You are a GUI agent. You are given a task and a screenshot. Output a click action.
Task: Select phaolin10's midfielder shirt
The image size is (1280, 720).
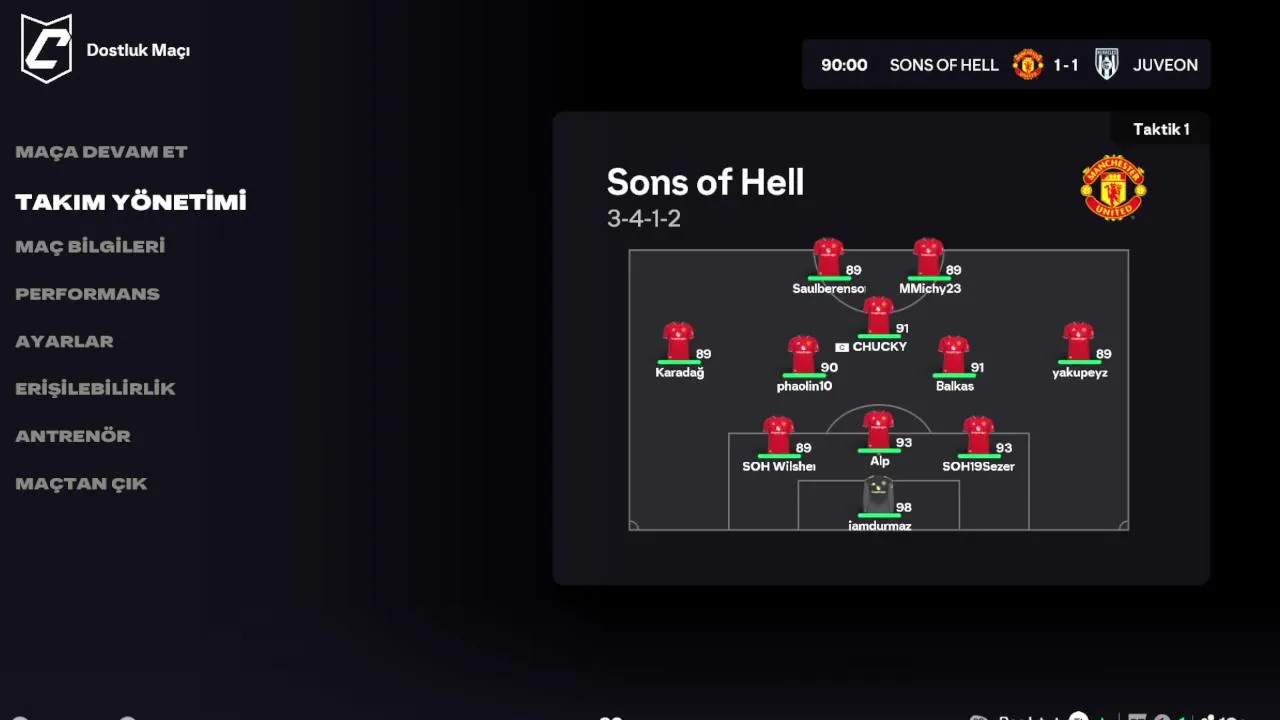tap(803, 355)
